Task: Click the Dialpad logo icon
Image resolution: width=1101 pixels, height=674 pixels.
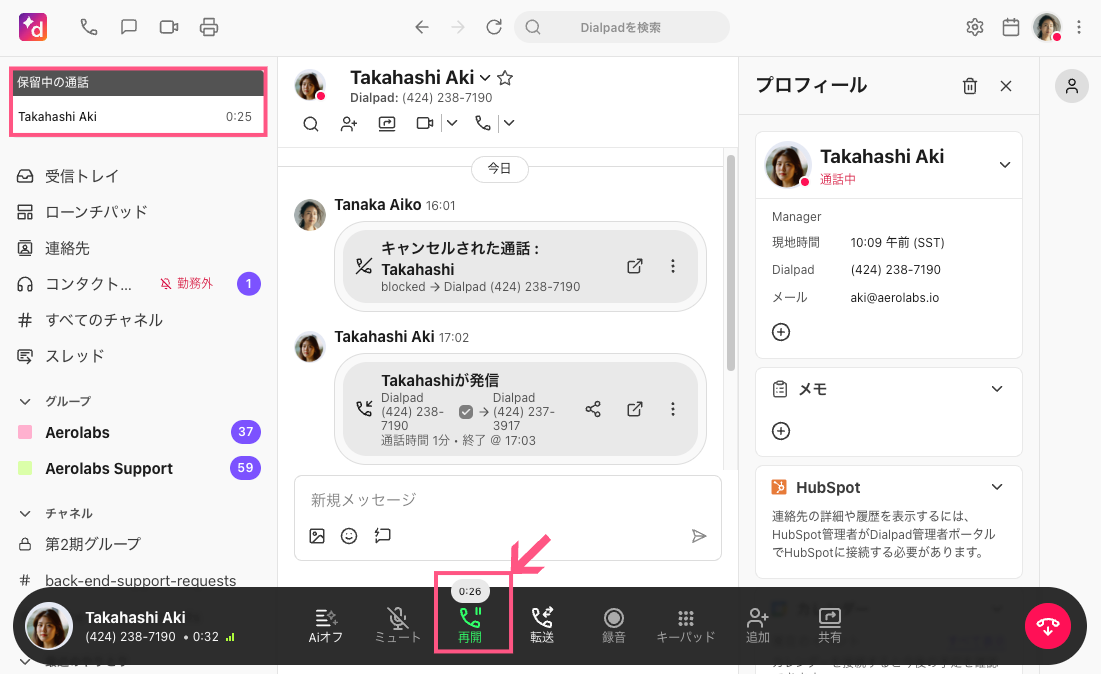Action: click(x=33, y=27)
